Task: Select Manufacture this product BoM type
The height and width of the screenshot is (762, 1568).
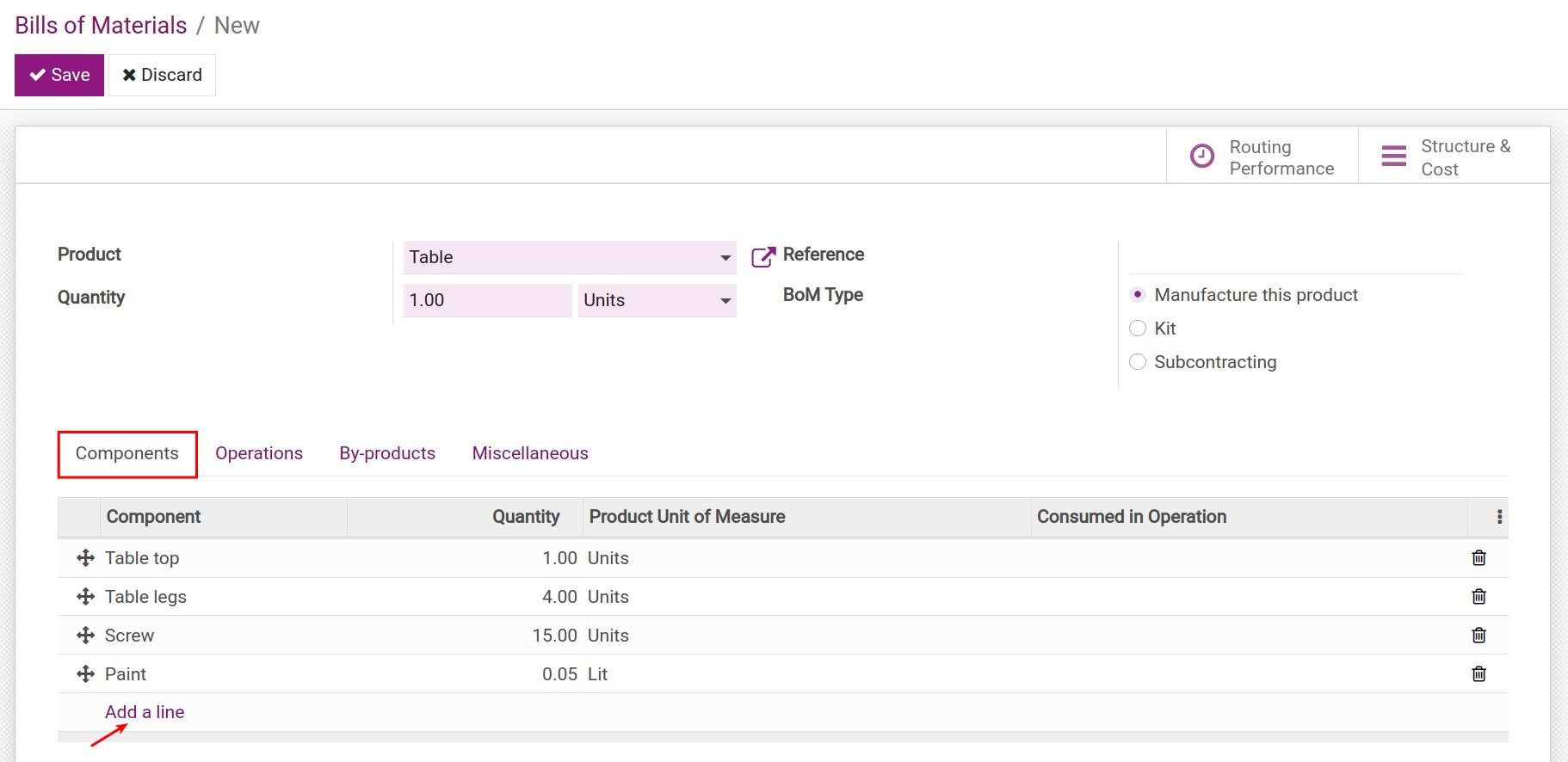Action: (1138, 295)
